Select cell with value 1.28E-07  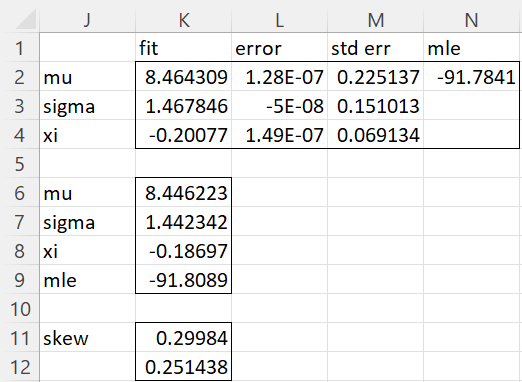point(280,76)
